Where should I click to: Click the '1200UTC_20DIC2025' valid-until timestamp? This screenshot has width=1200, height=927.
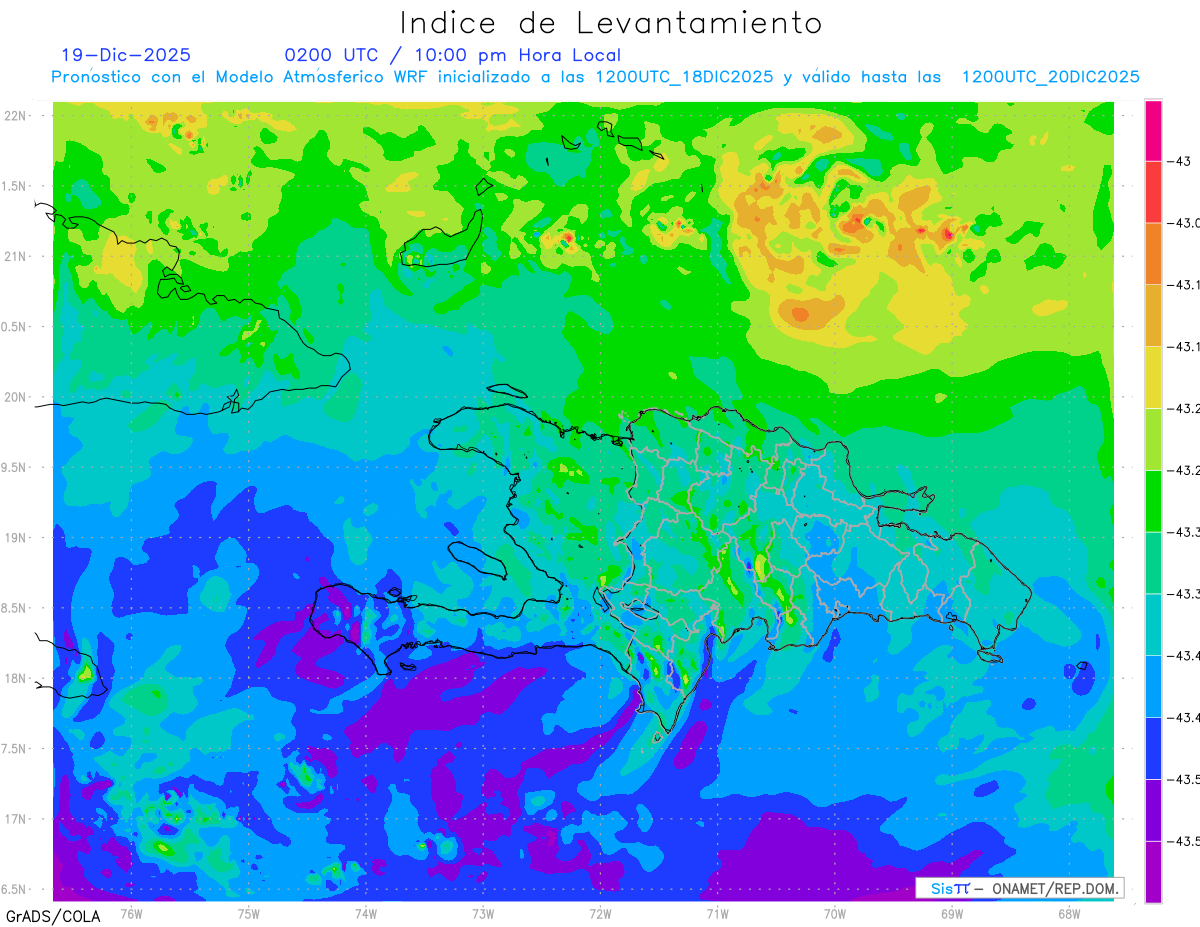[1051, 77]
